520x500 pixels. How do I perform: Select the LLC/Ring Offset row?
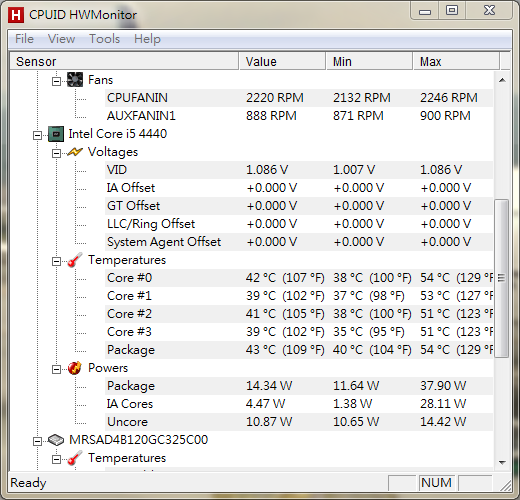tap(299, 224)
